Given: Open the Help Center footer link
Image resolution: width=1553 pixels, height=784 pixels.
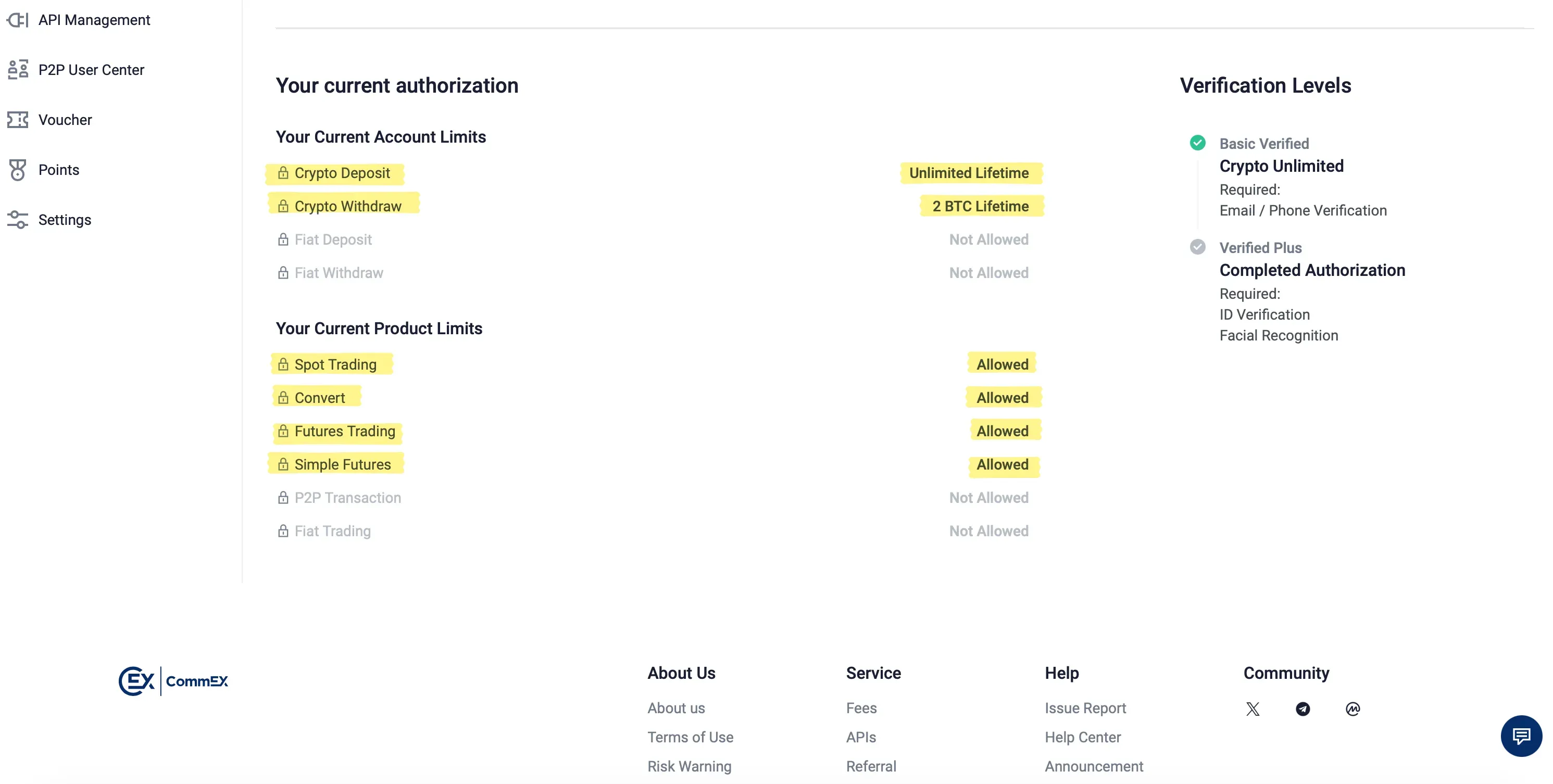Looking at the screenshot, I should 1082,737.
